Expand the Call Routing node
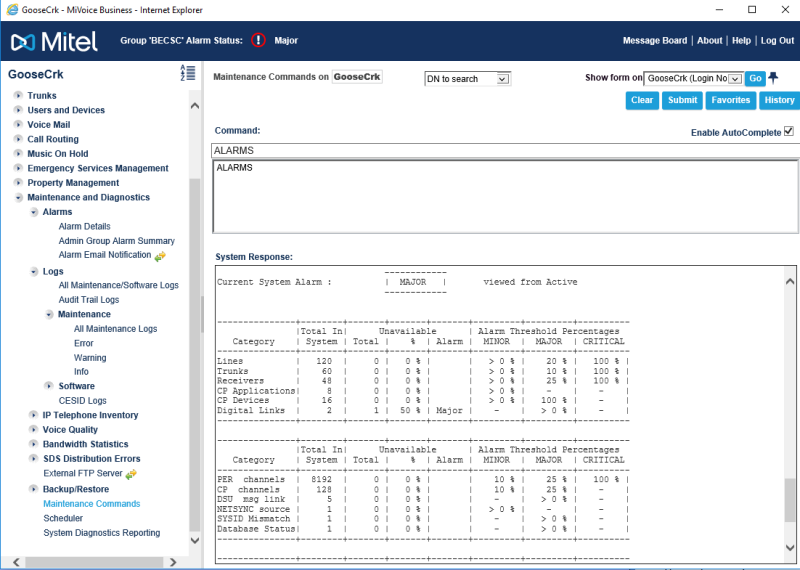800x570 pixels. tap(18, 139)
